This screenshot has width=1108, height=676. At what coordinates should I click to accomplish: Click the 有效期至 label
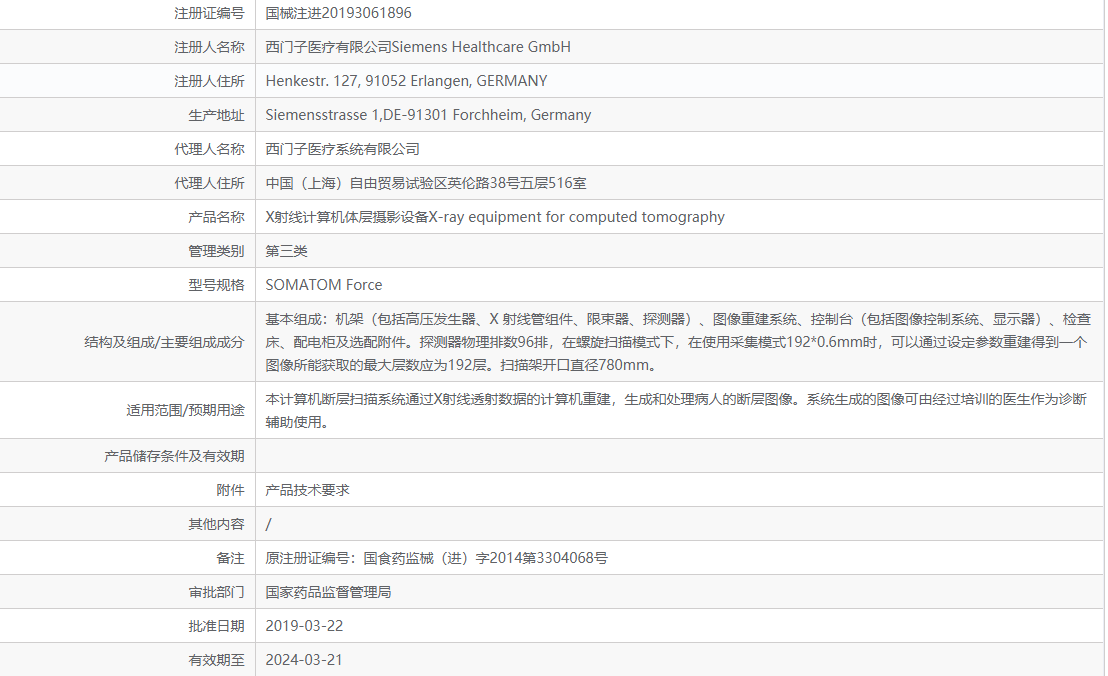(216, 660)
